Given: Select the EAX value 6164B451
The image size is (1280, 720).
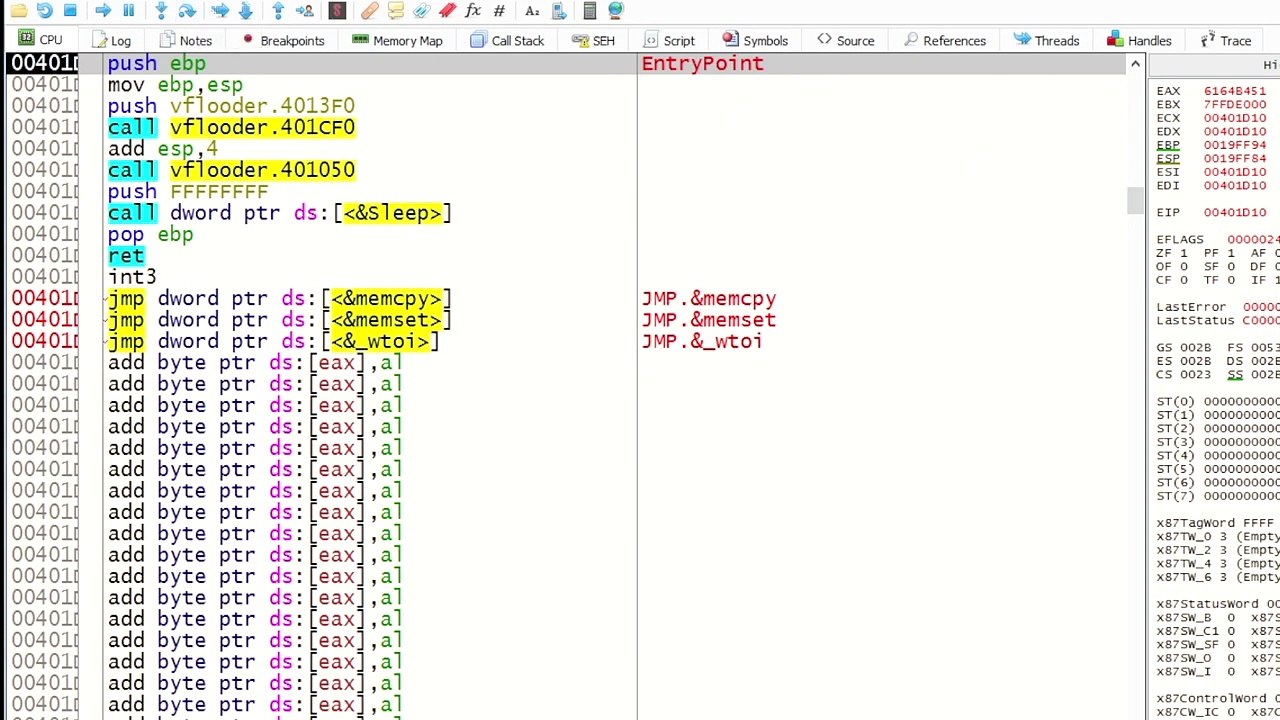Looking at the screenshot, I should pos(1235,91).
